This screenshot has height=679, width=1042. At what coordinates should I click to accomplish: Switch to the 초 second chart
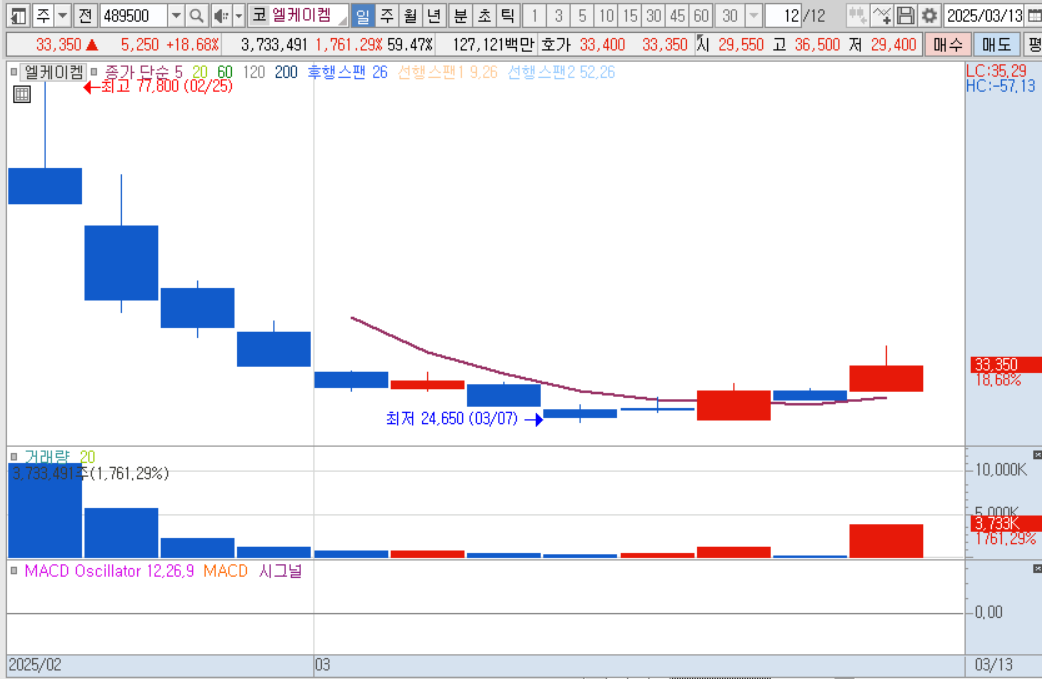point(484,15)
